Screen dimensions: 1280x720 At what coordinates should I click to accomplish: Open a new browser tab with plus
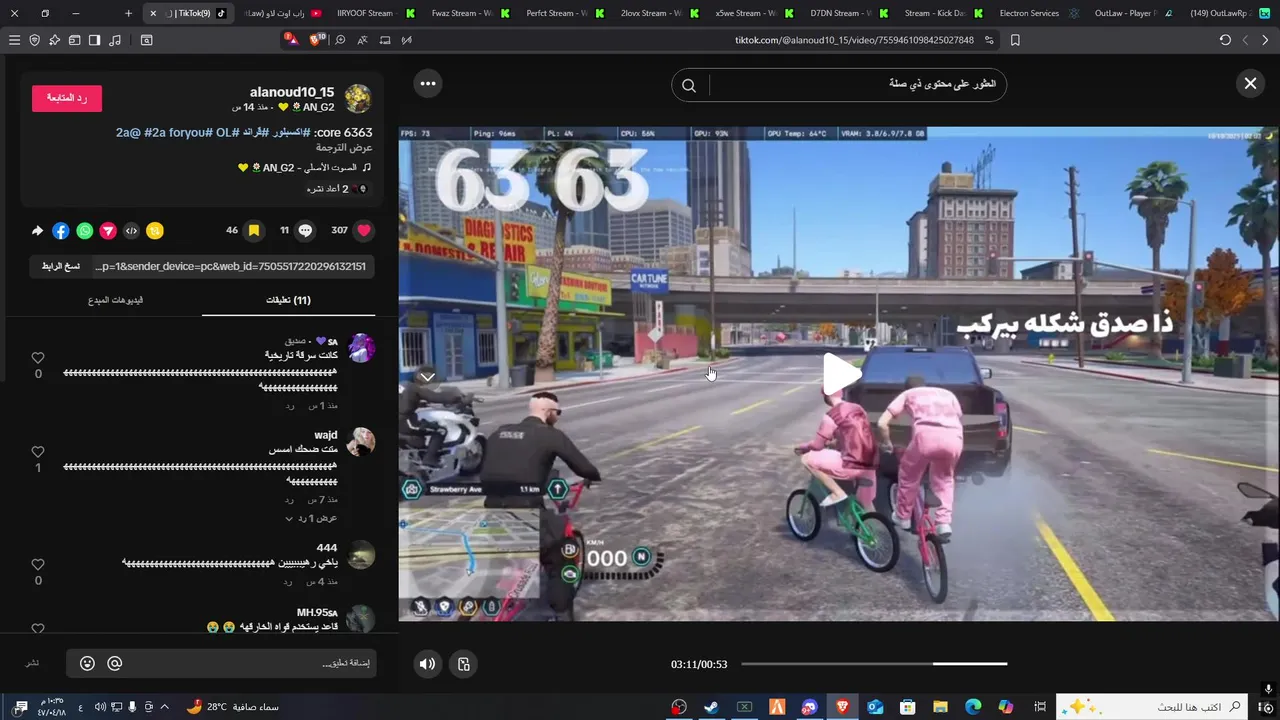pyautogui.click(x=128, y=13)
